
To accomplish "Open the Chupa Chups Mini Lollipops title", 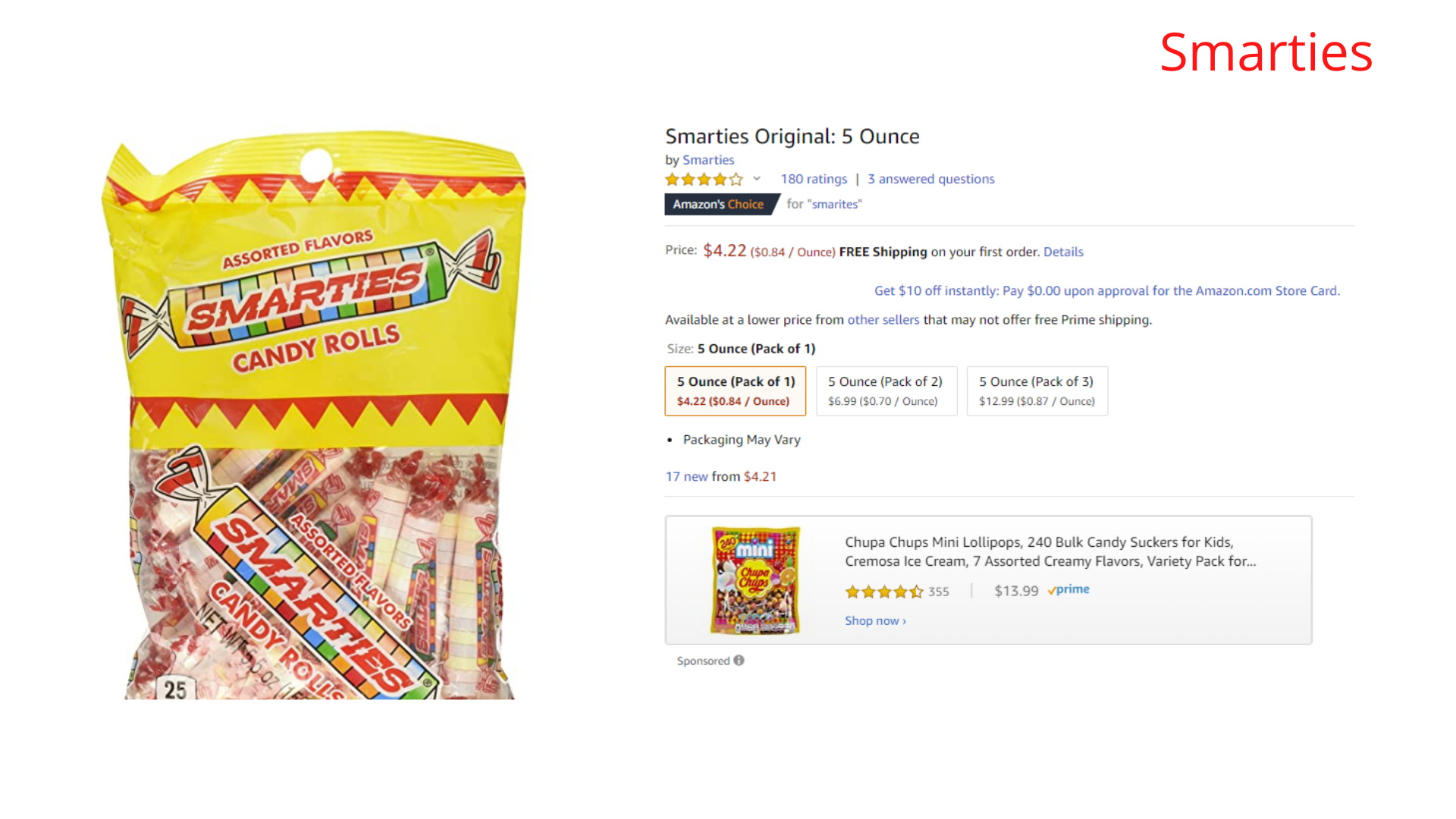I will [1050, 551].
